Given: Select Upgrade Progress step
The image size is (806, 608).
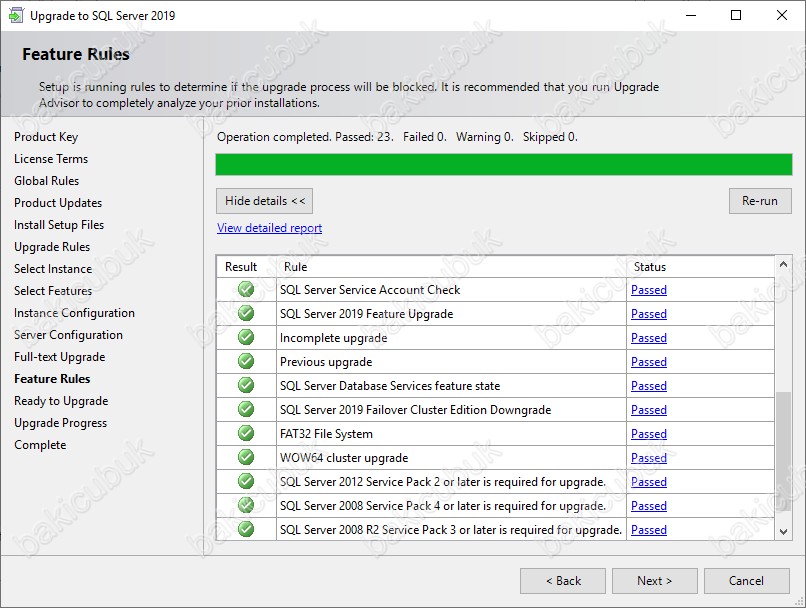Looking at the screenshot, I should pyautogui.click(x=61, y=423).
